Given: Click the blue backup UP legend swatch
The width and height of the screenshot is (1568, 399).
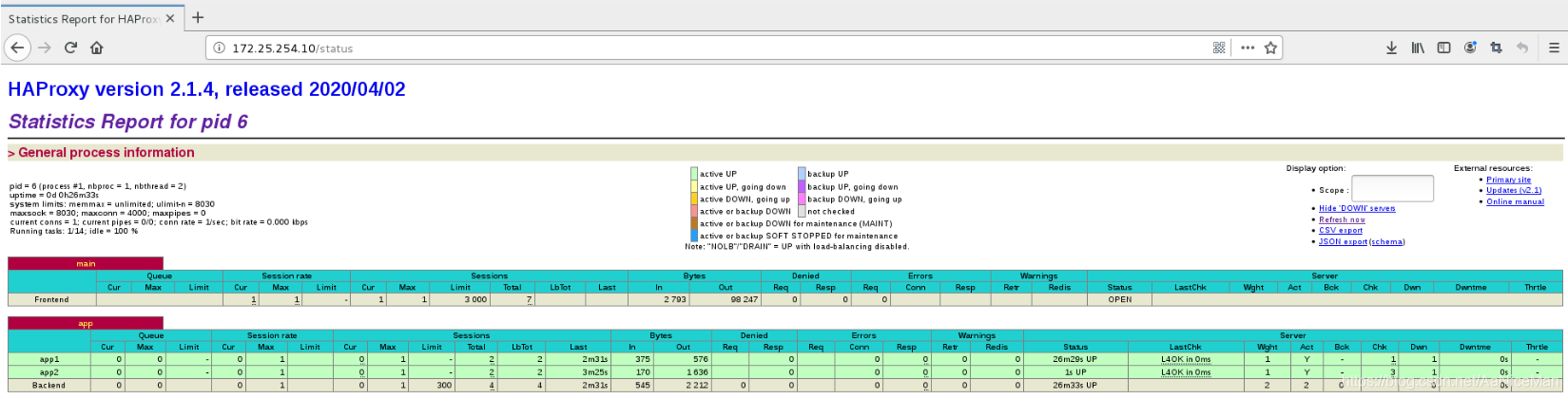Looking at the screenshot, I should pos(802,174).
